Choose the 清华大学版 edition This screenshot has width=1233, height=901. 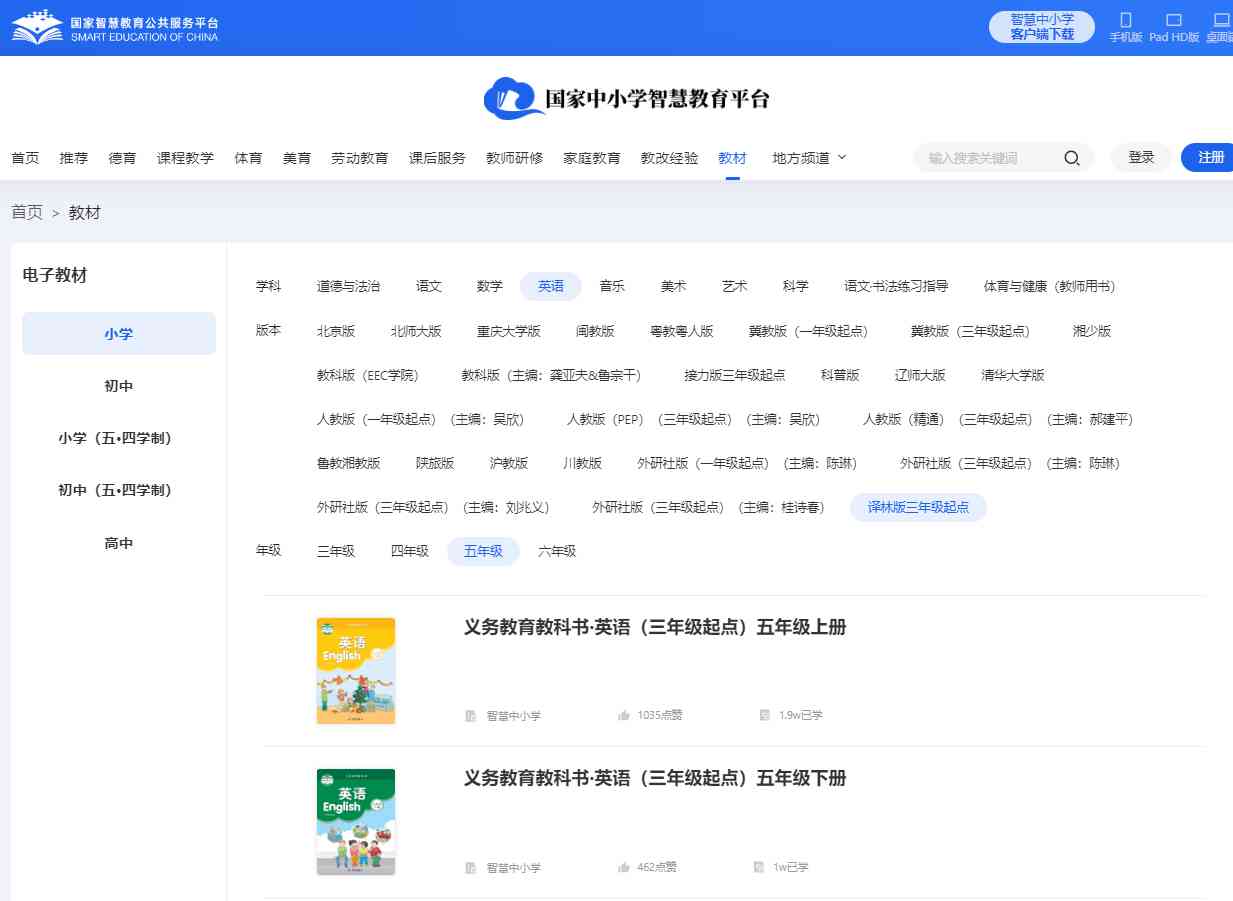pyautogui.click(x=1013, y=375)
